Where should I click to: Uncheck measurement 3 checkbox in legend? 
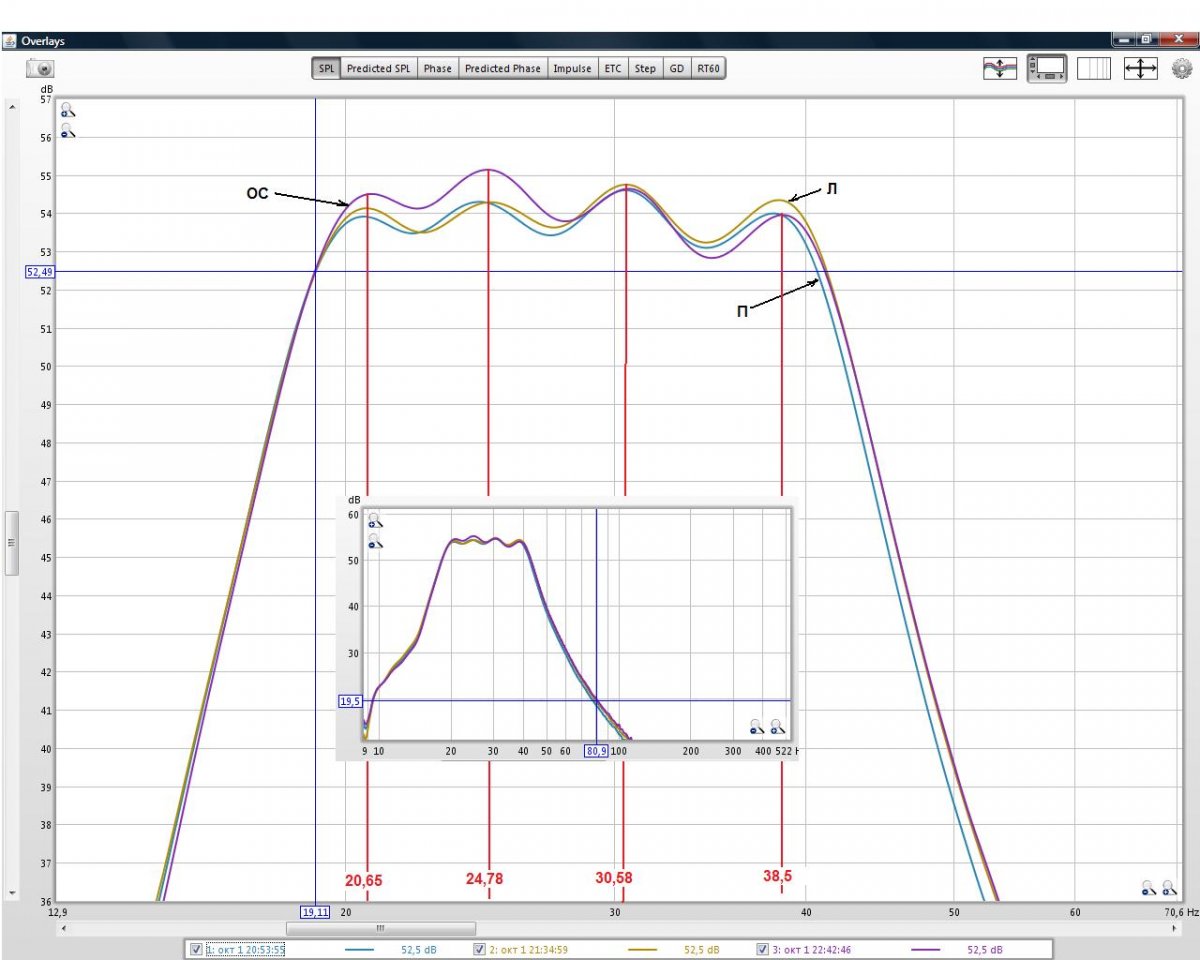click(x=762, y=949)
